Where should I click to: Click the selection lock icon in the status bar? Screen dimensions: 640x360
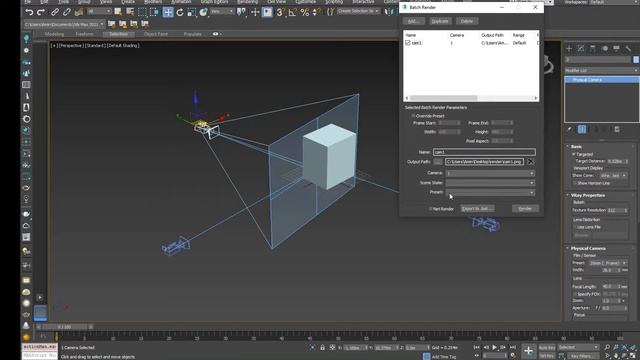[322, 347]
